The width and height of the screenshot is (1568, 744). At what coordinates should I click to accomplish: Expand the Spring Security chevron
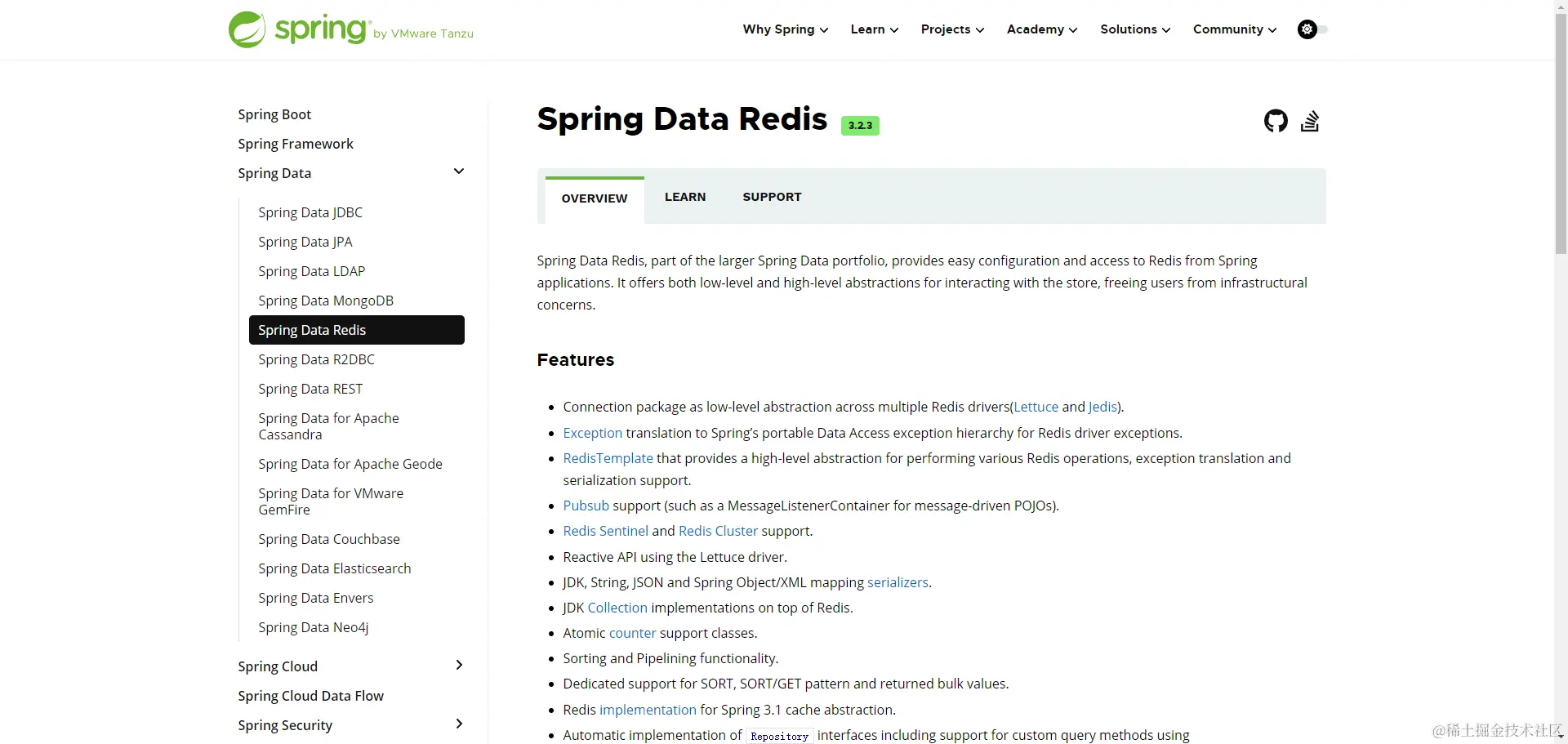(459, 724)
